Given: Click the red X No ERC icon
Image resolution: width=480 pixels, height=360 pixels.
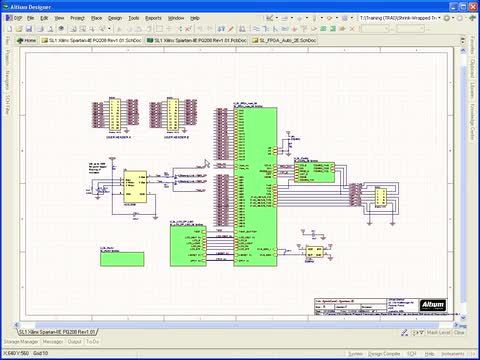Looking at the screenshot, I should pyautogui.click(x=352, y=29).
